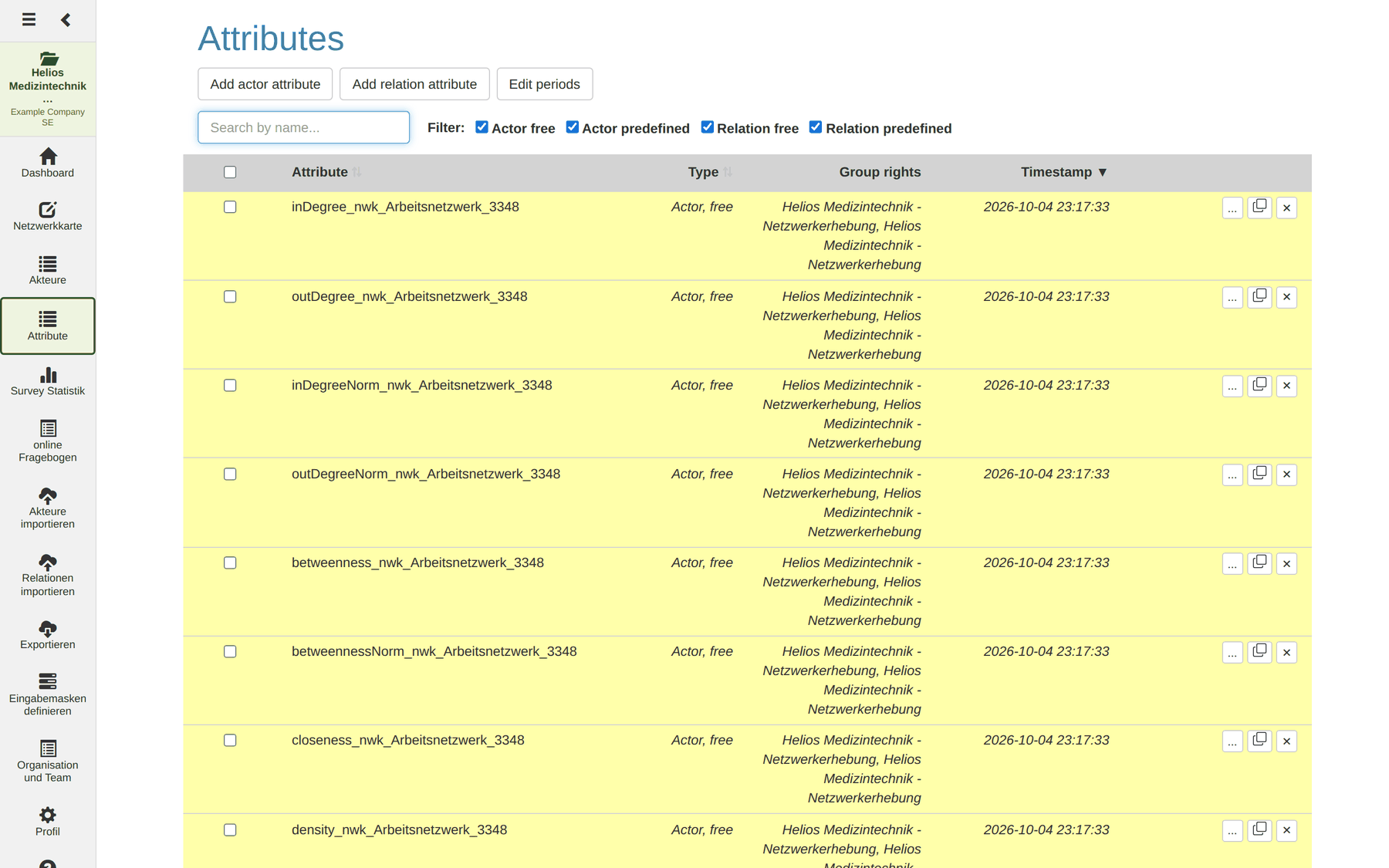Open Profil settings
The width and height of the screenshot is (1389, 868).
48,822
